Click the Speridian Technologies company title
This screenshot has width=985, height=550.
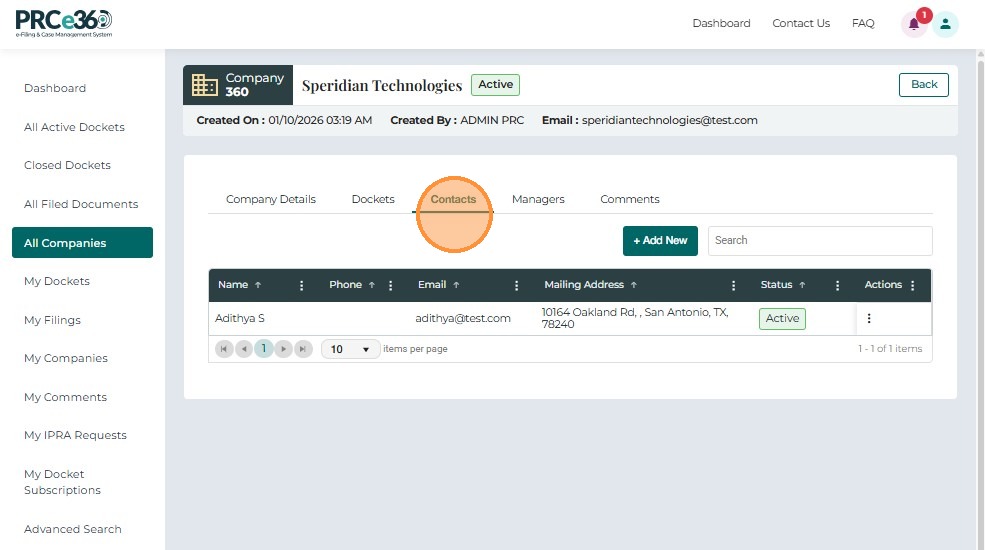382,85
